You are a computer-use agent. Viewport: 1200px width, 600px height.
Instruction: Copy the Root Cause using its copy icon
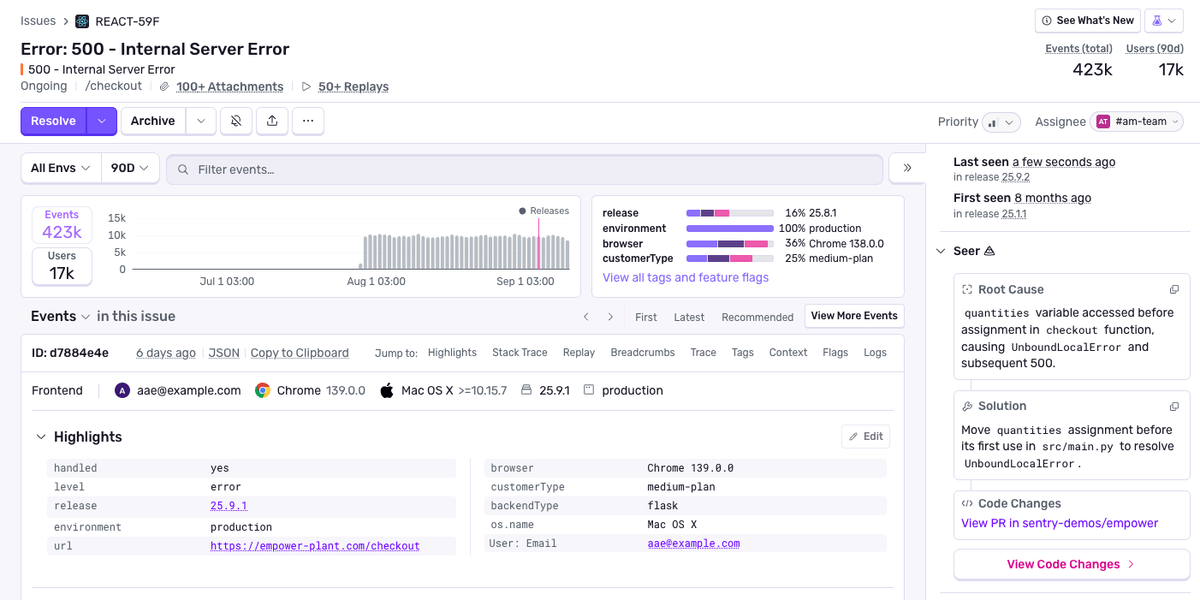pos(1173,289)
